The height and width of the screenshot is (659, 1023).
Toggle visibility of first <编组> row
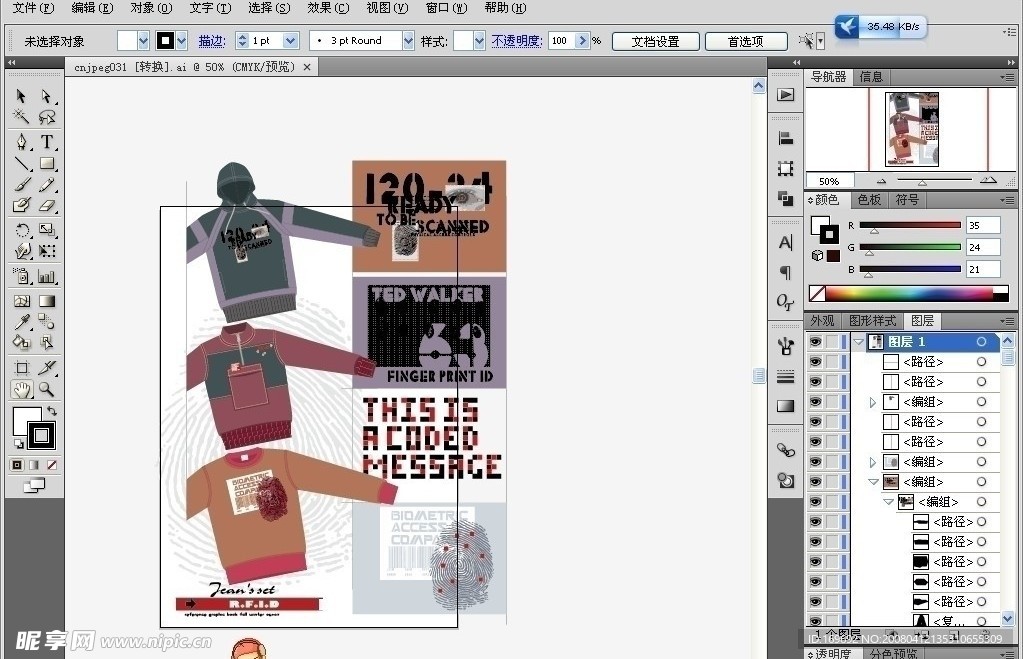(815, 402)
